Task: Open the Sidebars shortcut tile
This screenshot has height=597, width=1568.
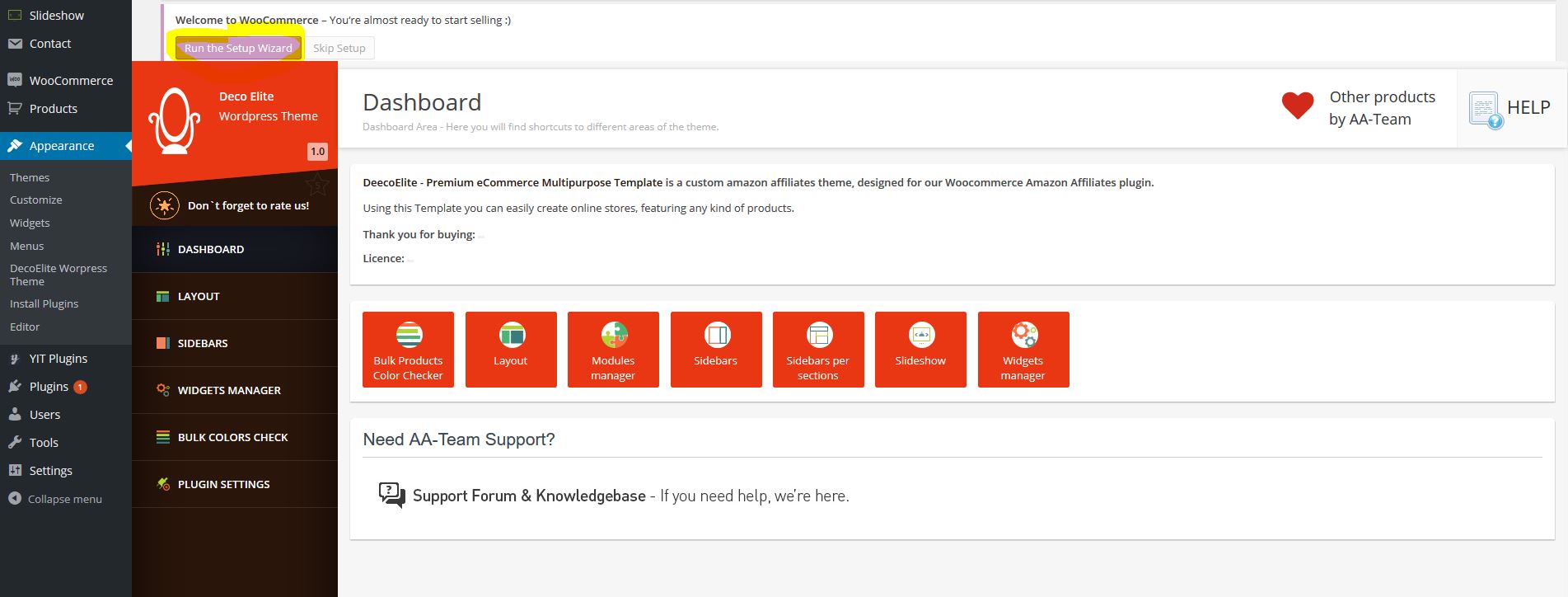Action: (716, 349)
